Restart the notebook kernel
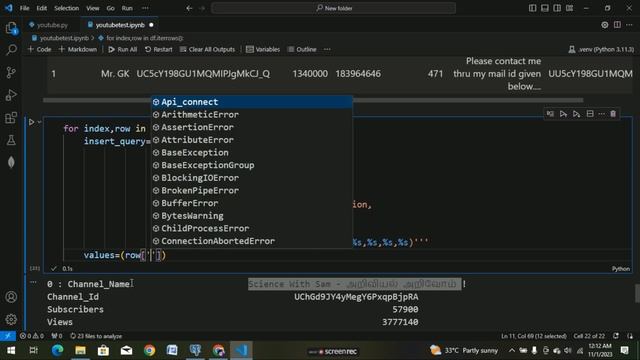This screenshot has height=360, width=640. 158,49
